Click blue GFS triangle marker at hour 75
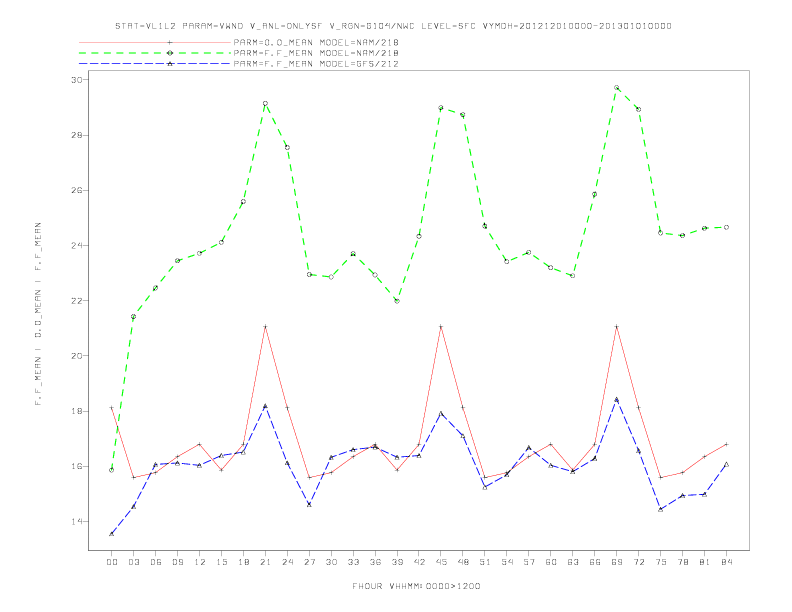Image resolution: width=792 pixels, height=612 pixels. coord(661,509)
